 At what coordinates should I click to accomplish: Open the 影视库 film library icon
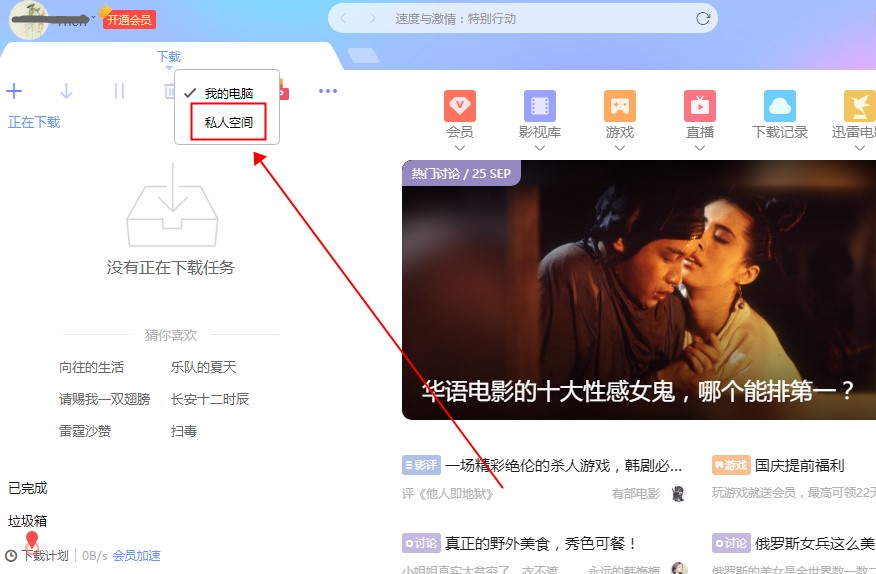pos(540,106)
